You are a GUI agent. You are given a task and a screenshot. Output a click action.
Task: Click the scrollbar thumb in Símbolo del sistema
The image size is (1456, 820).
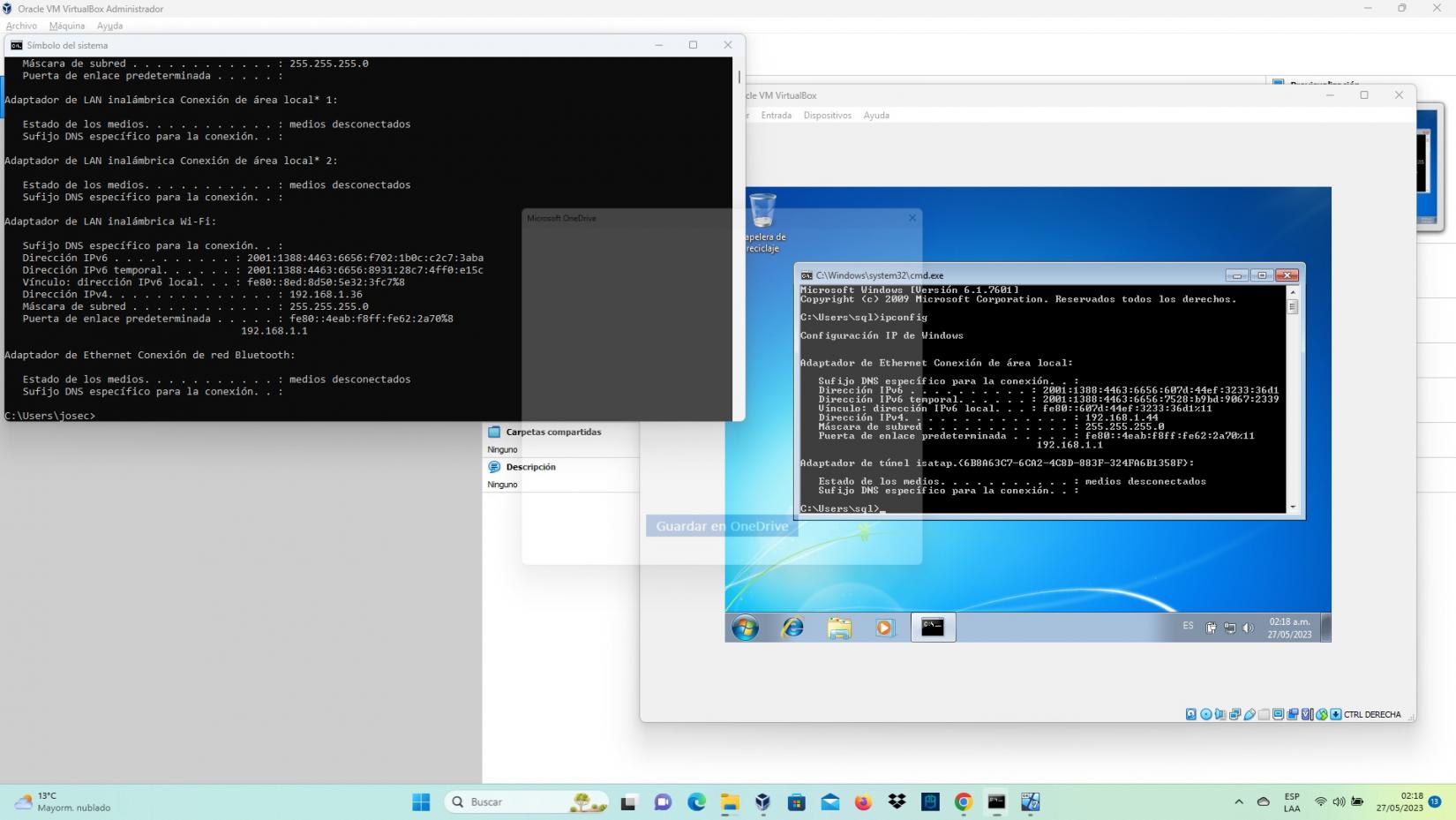coord(739,77)
